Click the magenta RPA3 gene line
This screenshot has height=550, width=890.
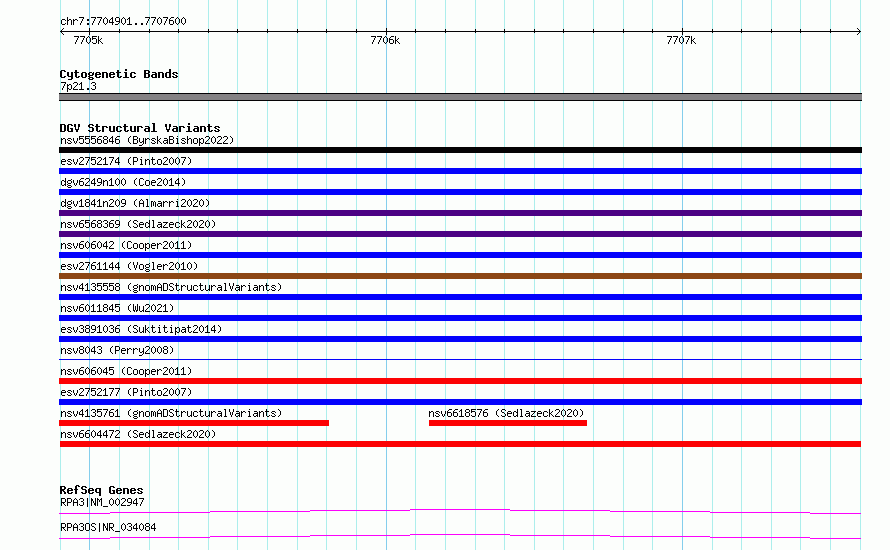[460, 511]
